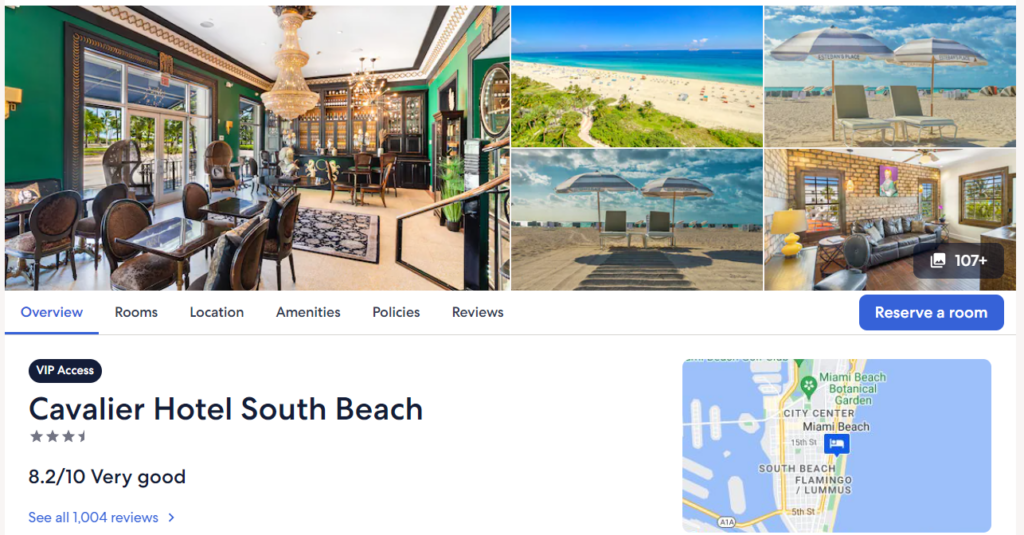Click the A1A highway shield on map
The width and height of the screenshot is (1024, 535).
point(727,522)
